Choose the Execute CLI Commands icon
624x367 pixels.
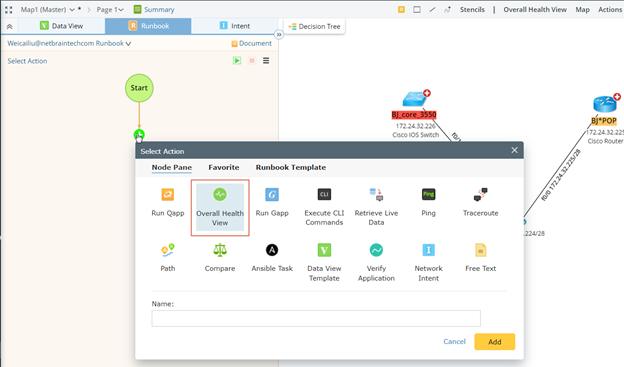click(324, 194)
